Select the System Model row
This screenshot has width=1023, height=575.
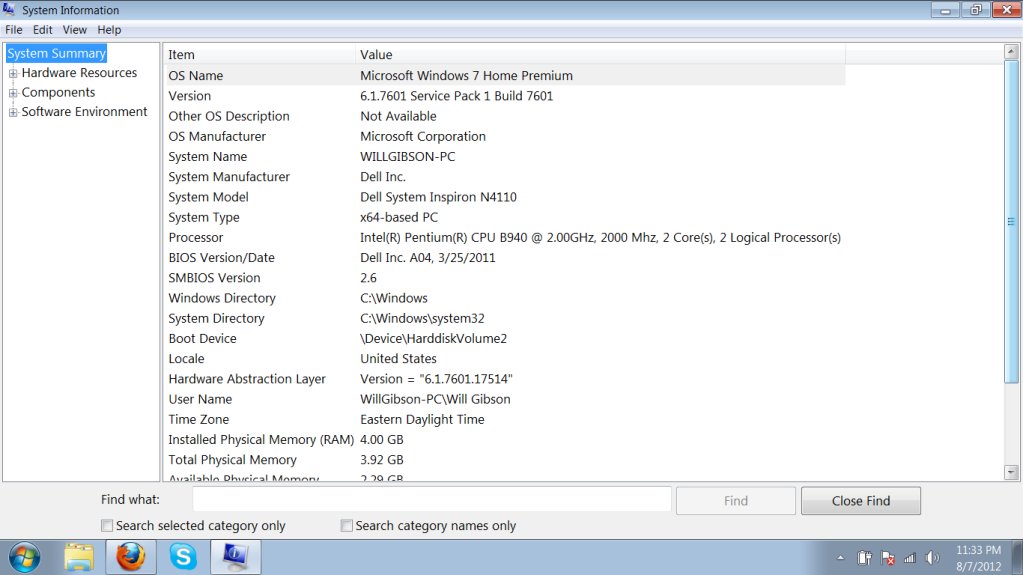point(506,197)
